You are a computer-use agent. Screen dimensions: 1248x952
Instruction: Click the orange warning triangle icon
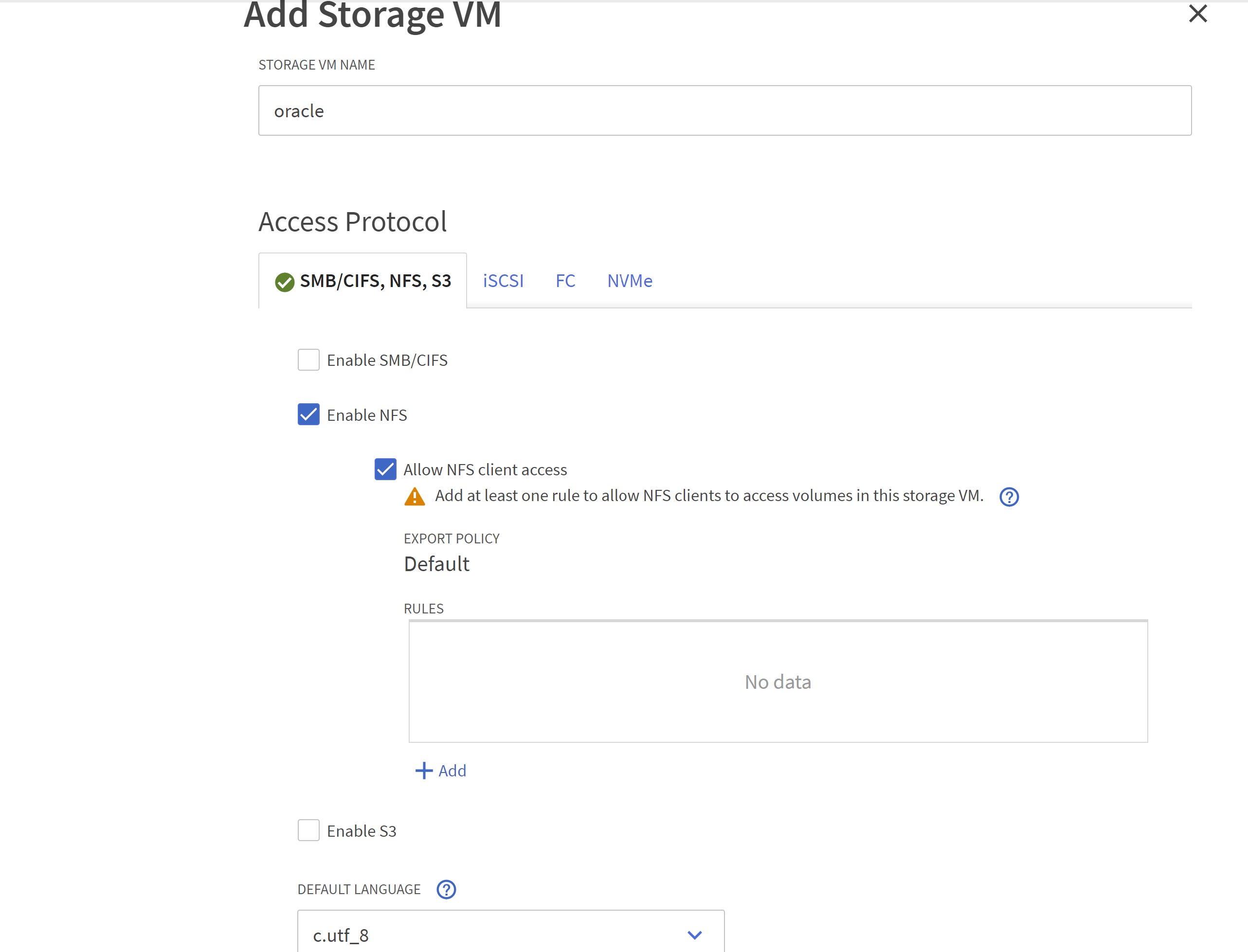click(x=415, y=497)
